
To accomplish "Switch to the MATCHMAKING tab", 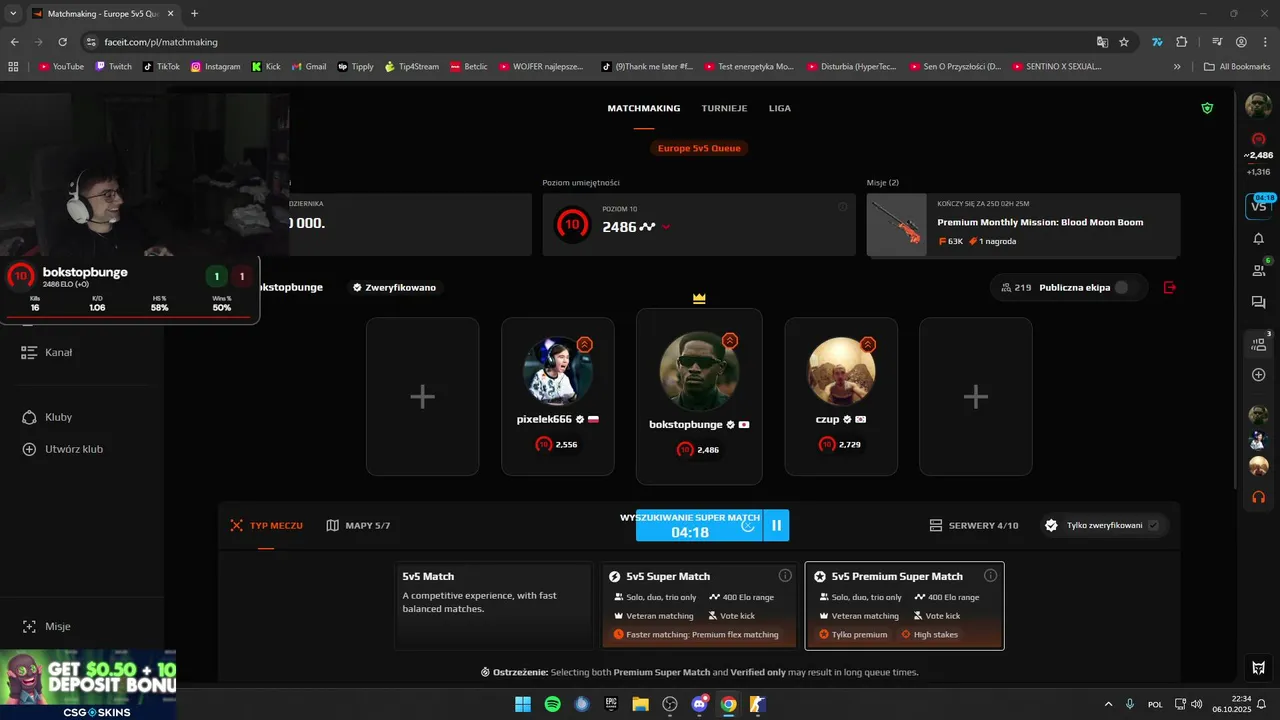I will tap(644, 108).
